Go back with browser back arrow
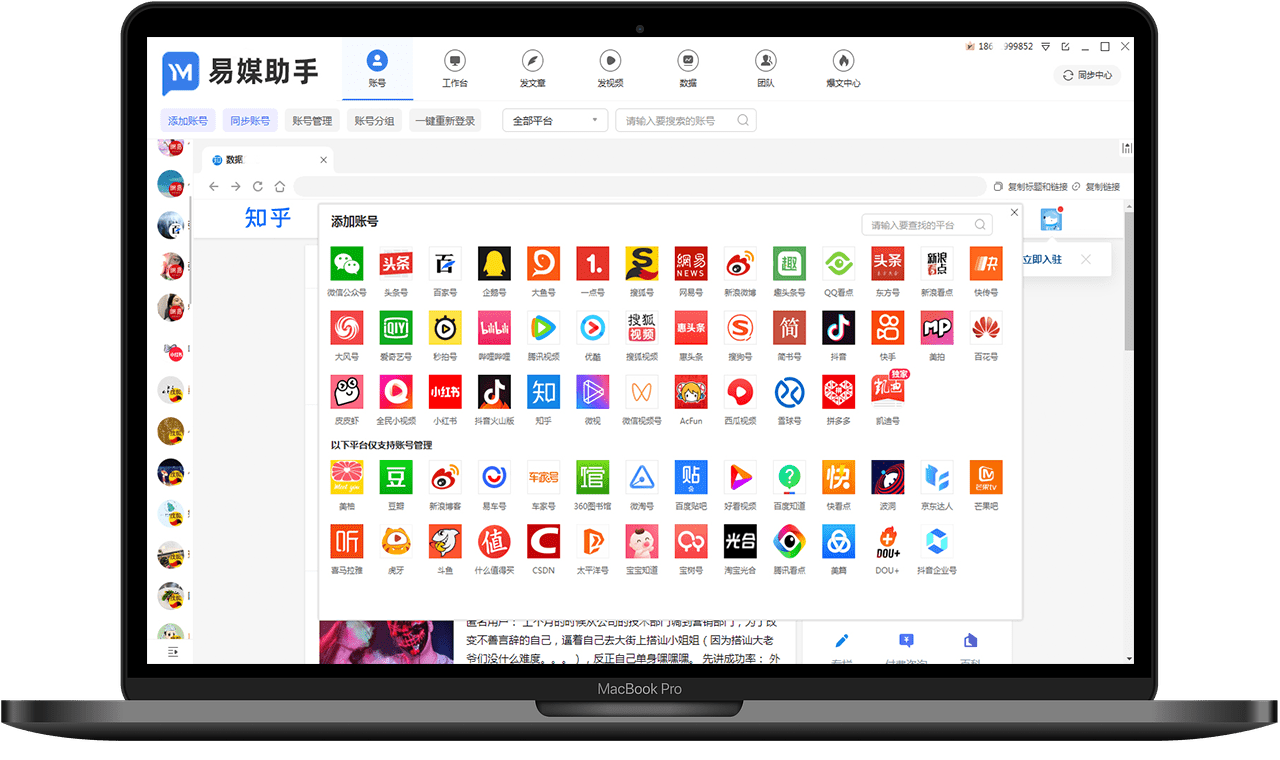The width and height of the screenshot is (1280, 760). (213, 187)
